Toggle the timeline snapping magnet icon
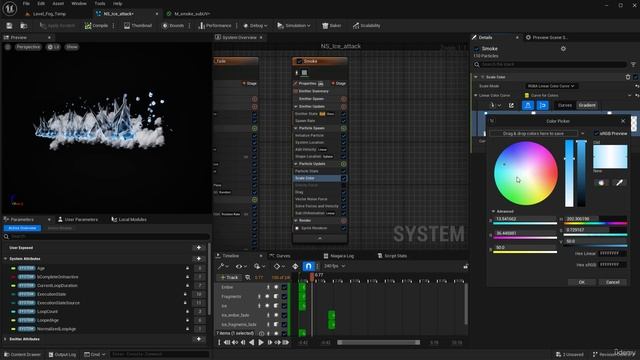This screenshot has width=640, height=360. tap(308, 266)
